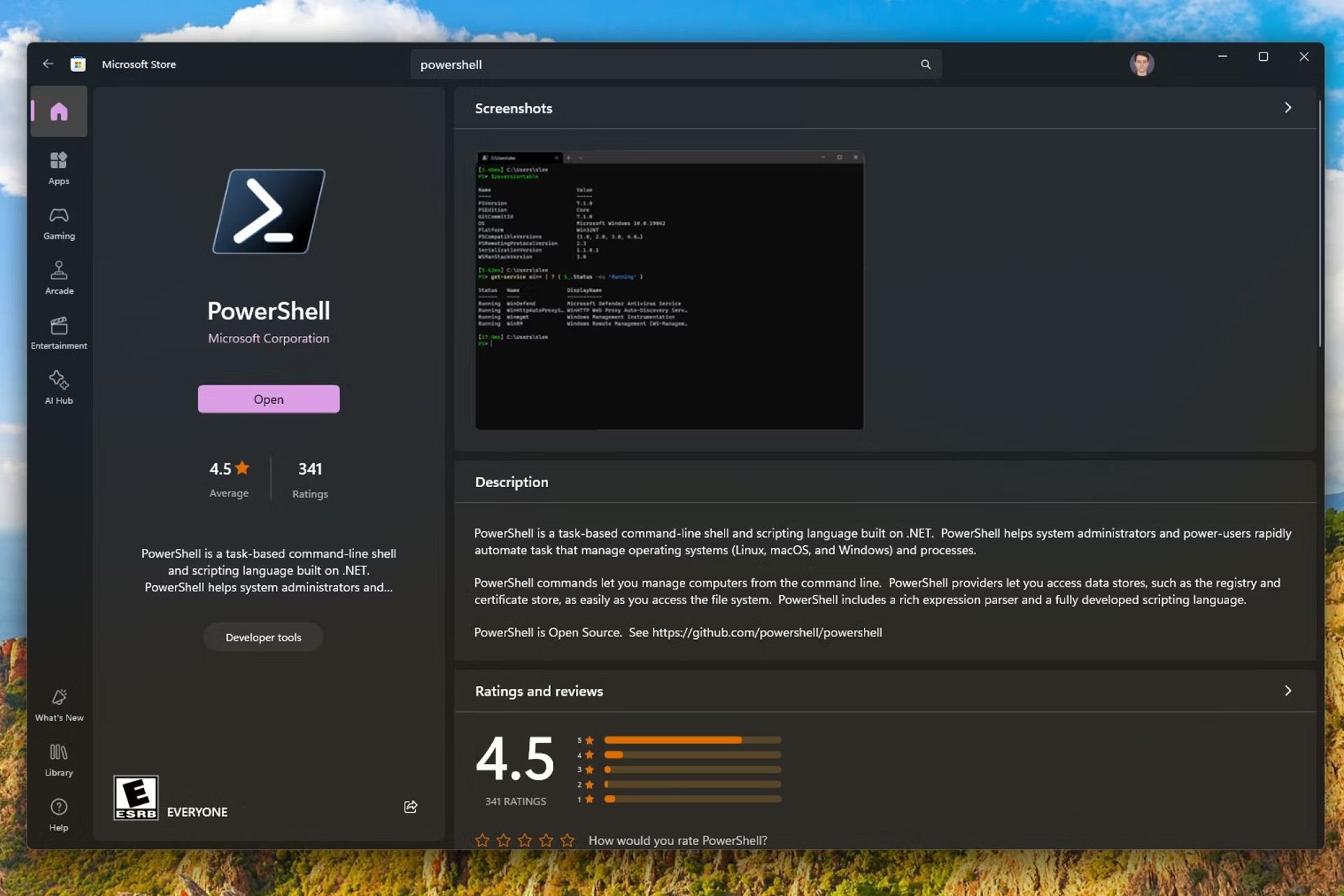Click the truncated PowerShell description under ratings
The width and height of the screenshot is (1344, 896).
[x=269, y=570]
